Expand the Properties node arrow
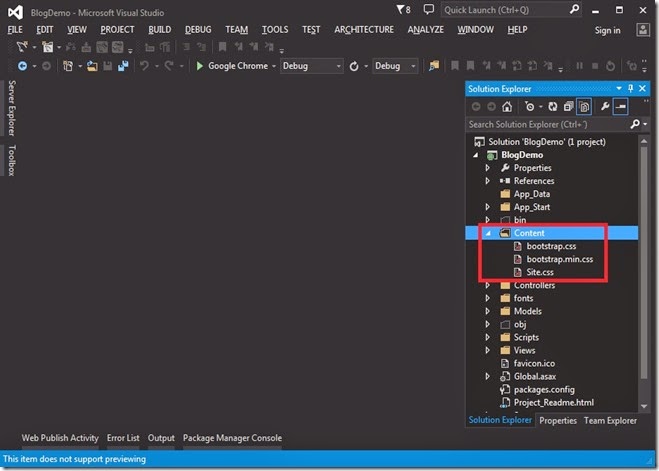This screenshot has width=659, height=471. pos(488,168)
